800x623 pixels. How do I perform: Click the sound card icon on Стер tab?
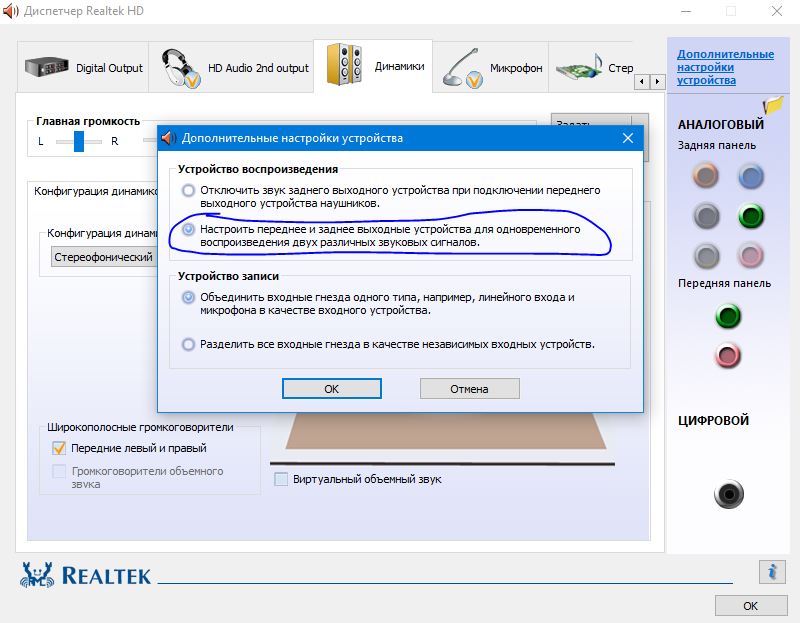click(x=579, y=67)
